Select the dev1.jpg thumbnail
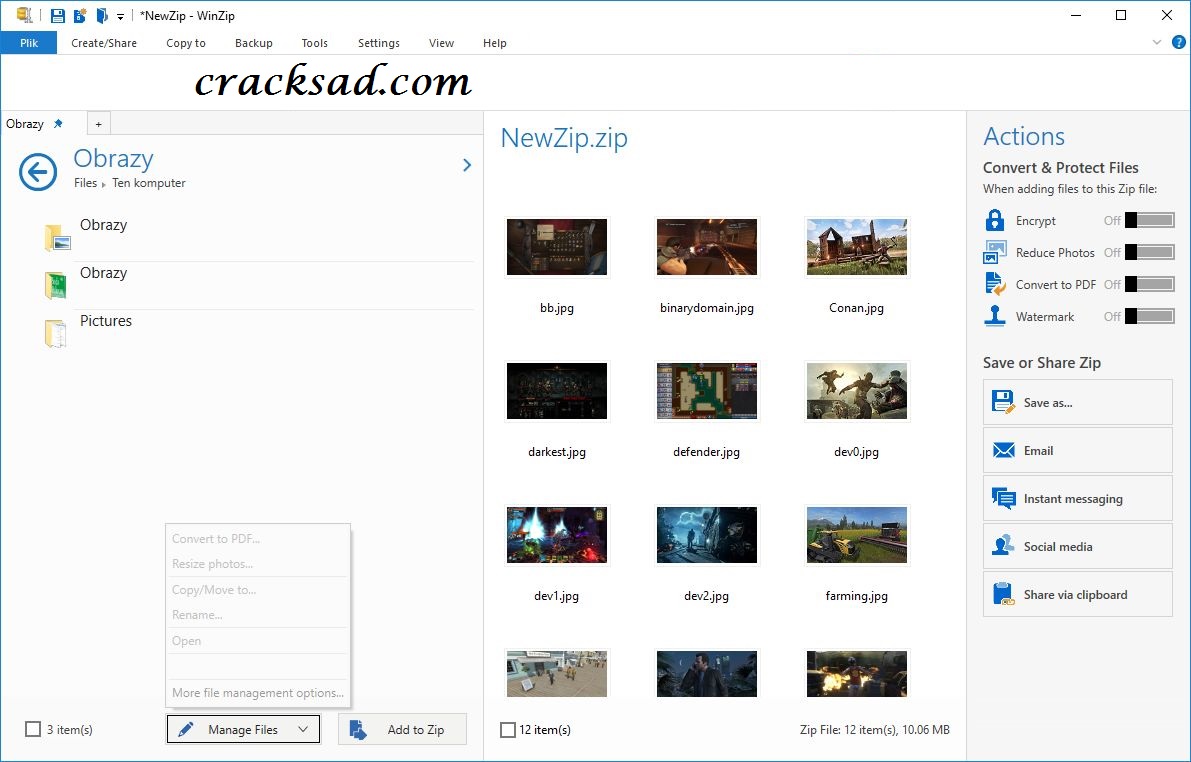 (557, 535)
